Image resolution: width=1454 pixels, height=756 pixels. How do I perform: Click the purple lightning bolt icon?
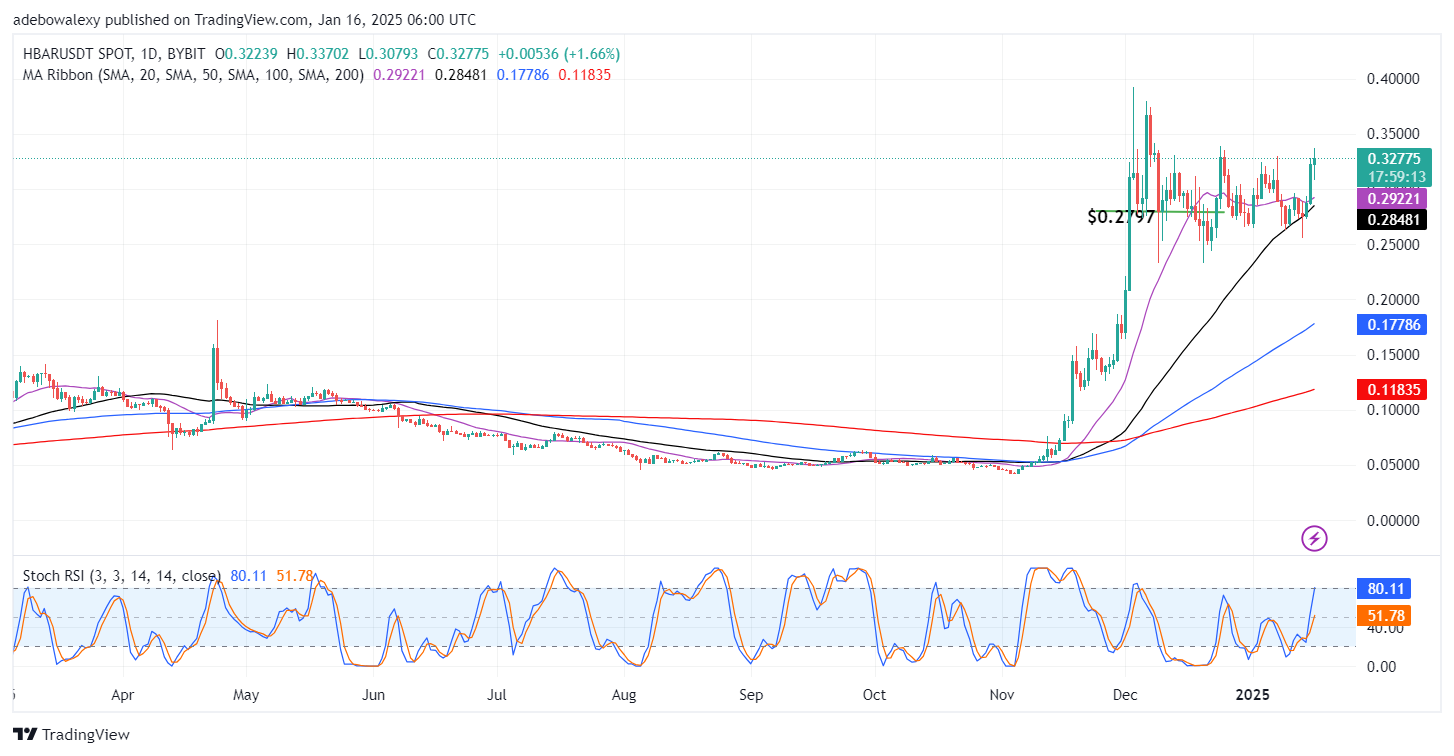pyautogui.click(x=1314, y=539)
